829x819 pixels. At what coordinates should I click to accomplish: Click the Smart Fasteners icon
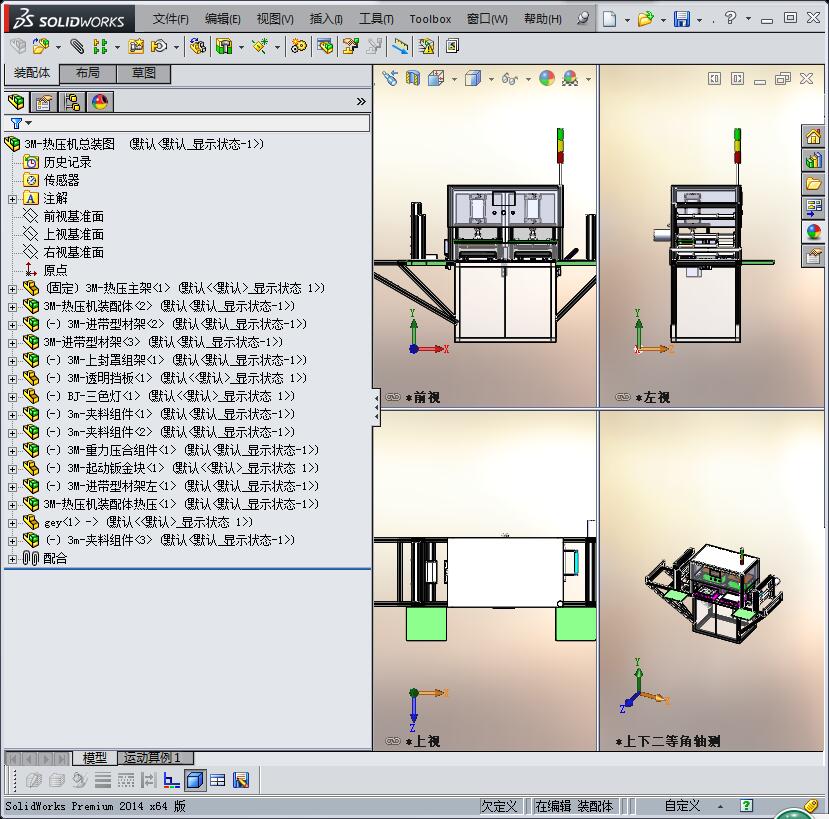(x=136, y=47)
